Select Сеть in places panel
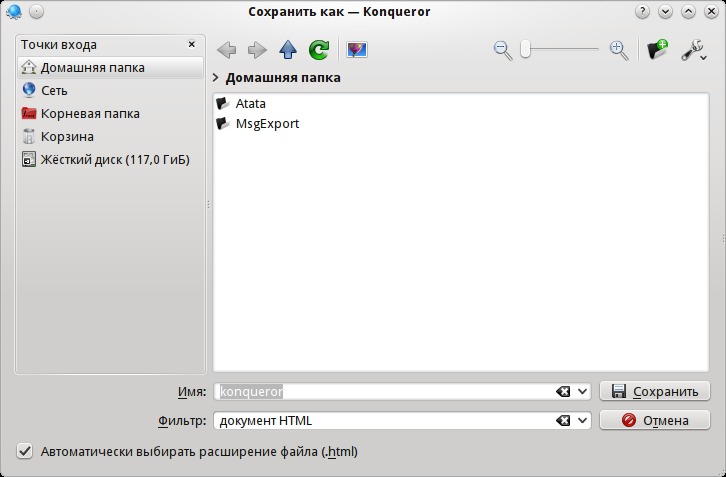The width and height of the screenshot is (726, 477). coord(111,90)
